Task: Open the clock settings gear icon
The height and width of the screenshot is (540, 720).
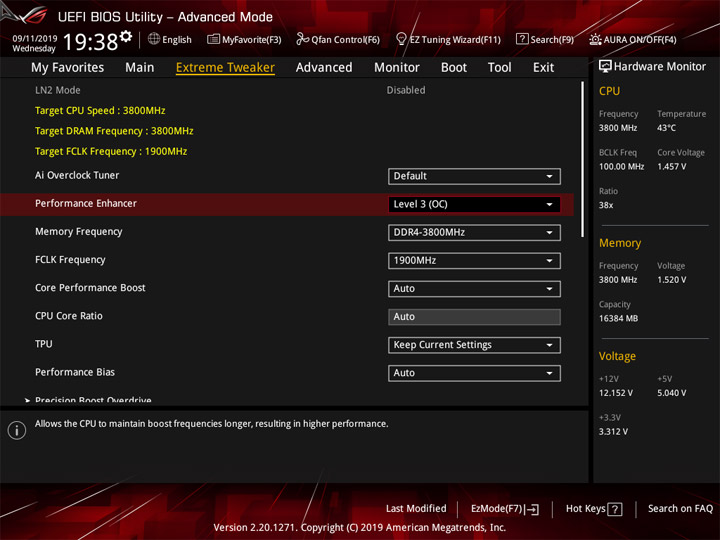Action: point(126,37)
